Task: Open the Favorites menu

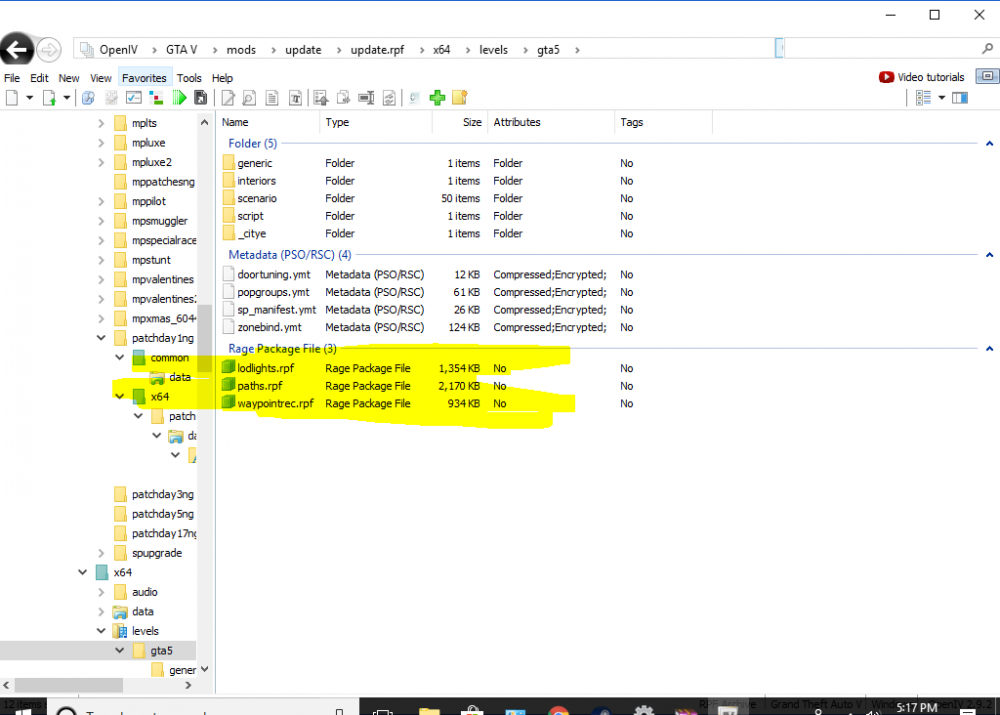Action: click(x=144, y=78)
